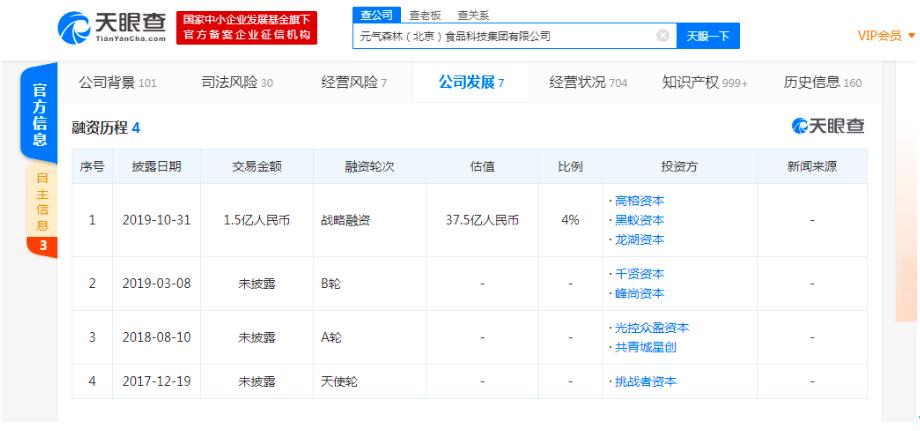Click the 4% ratio cell

pos(570,220)
